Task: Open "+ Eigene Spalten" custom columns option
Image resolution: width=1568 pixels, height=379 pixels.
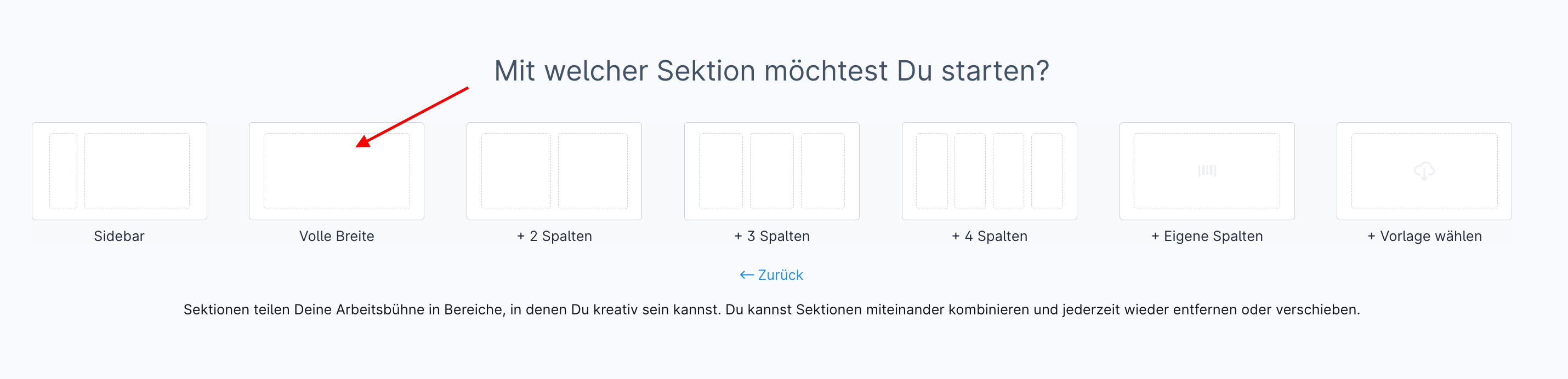Action: [1207, 236]
